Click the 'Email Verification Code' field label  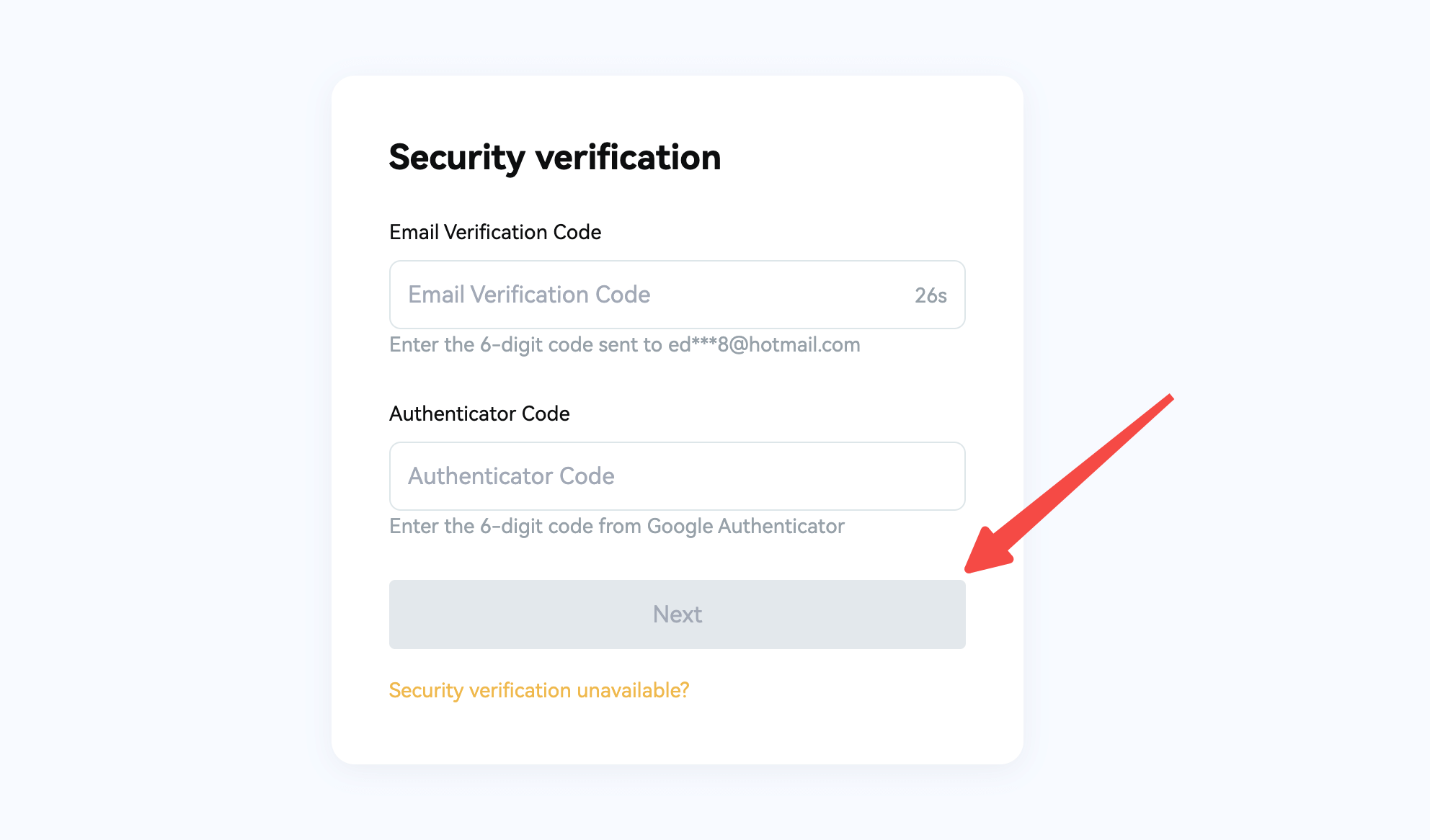coord(494,232)
